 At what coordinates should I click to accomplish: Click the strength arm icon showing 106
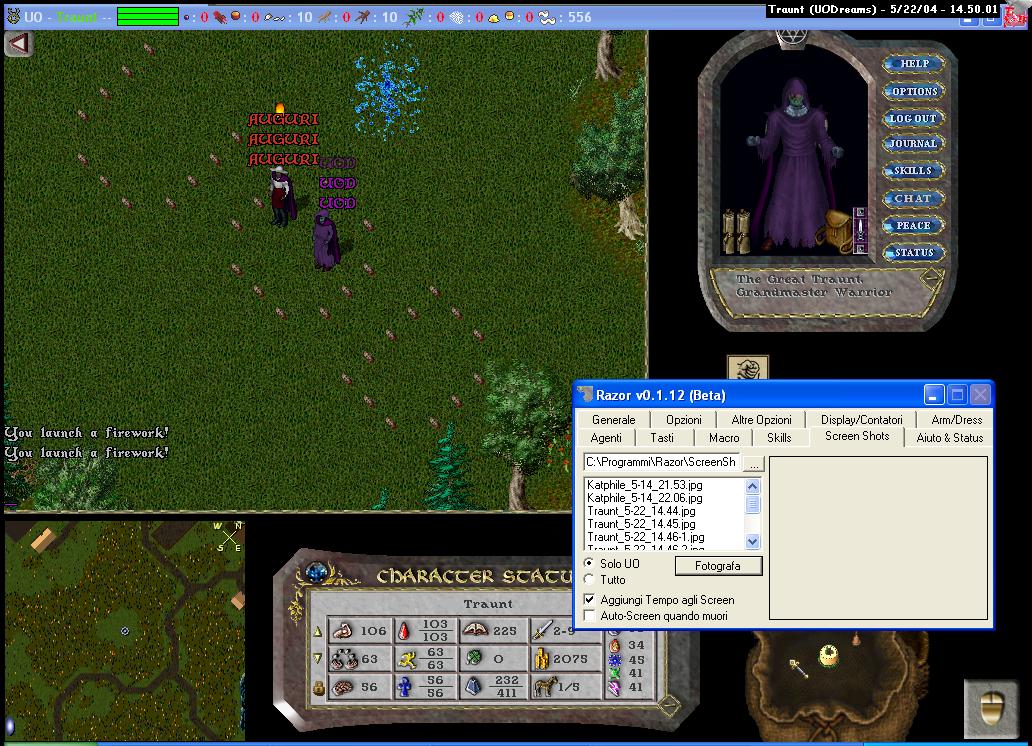click(343, 631)
